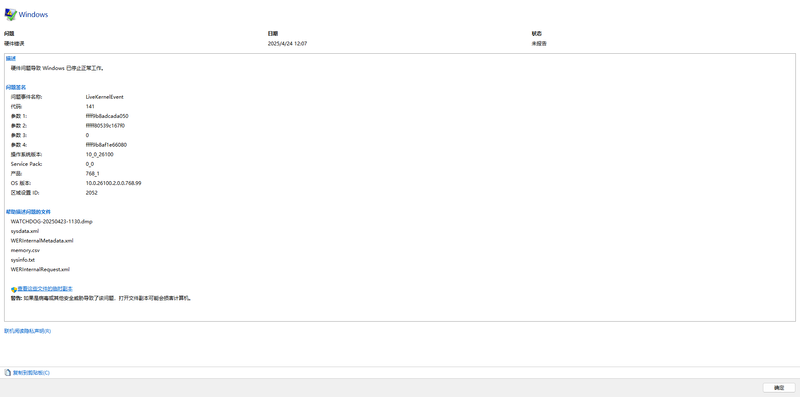The image size is (800, 397).
Task: Click the clipboard copy icon at bottom left
Action: [7, 373]
